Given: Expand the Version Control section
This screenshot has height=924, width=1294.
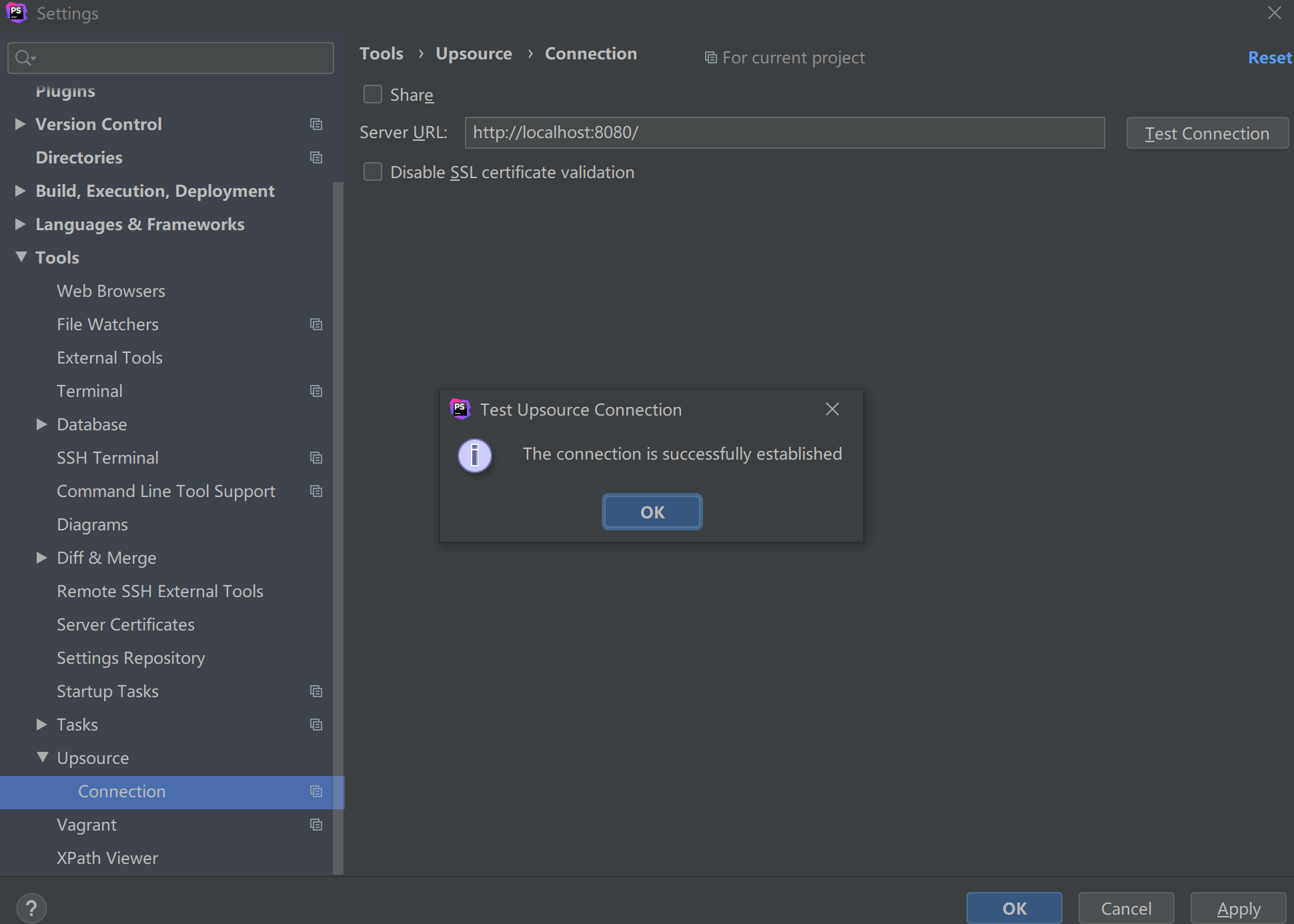Looking at the screenshot, I should click(x=21, y=124).
